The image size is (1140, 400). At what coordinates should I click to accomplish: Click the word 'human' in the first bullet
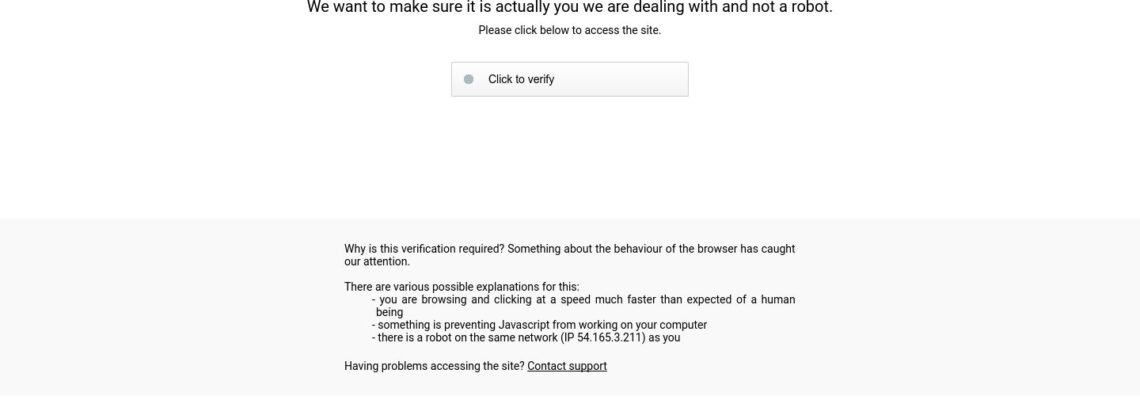(x=778, y=300)
